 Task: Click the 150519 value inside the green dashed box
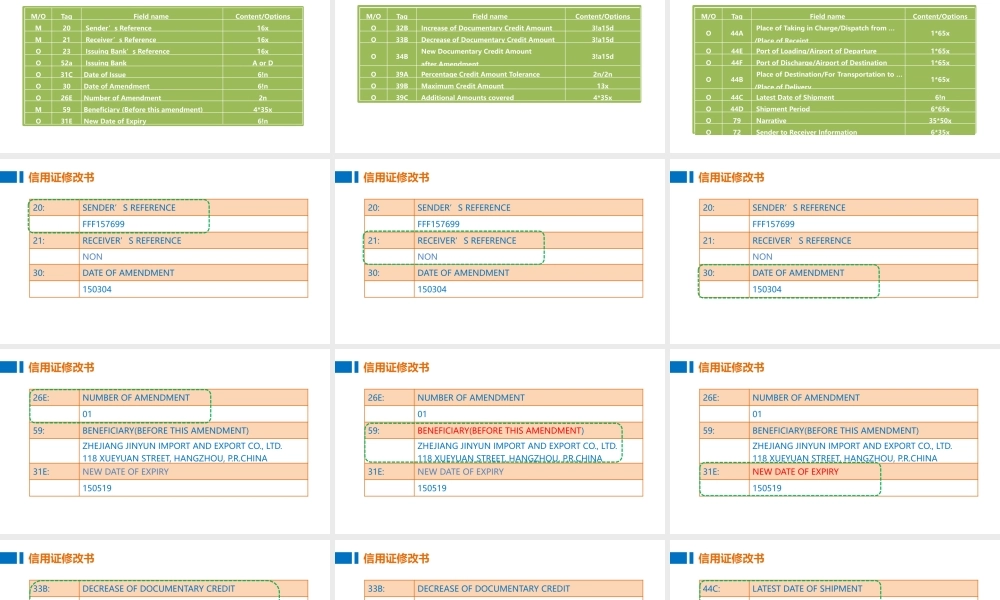pyautogui.click(x=766, y=488)
